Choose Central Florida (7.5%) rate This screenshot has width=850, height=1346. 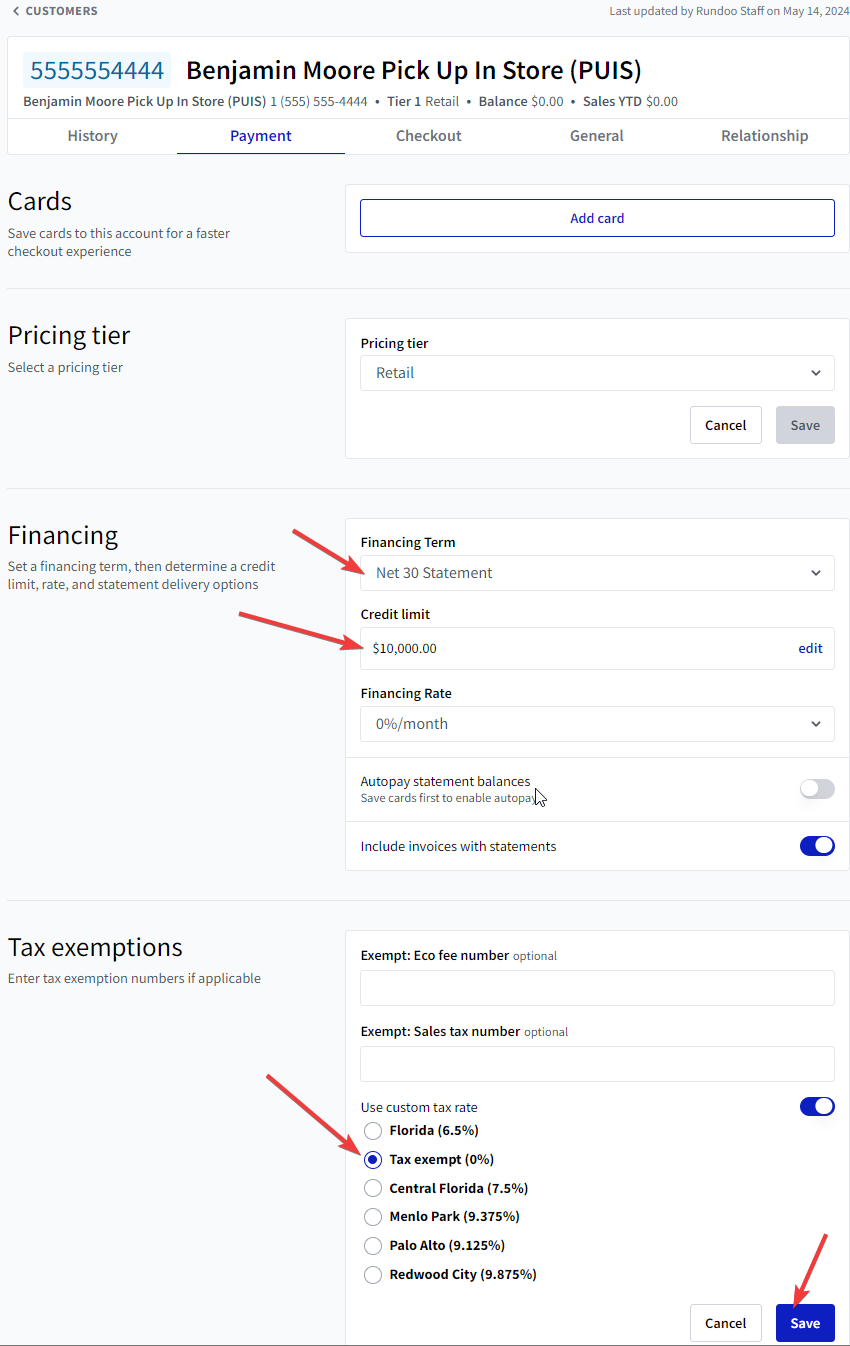(x=373, y=1189)
